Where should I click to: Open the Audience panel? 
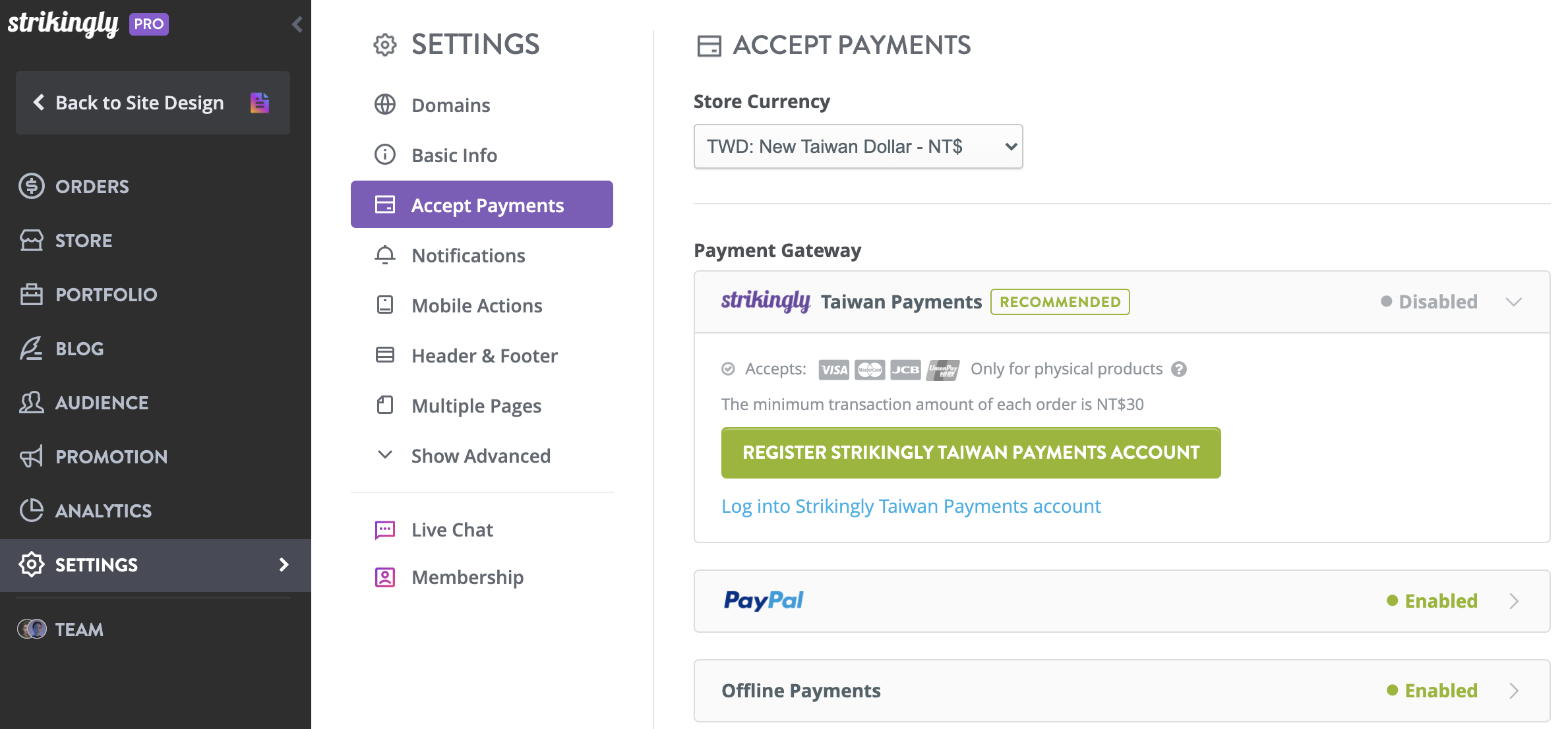[x=101, y=402]
